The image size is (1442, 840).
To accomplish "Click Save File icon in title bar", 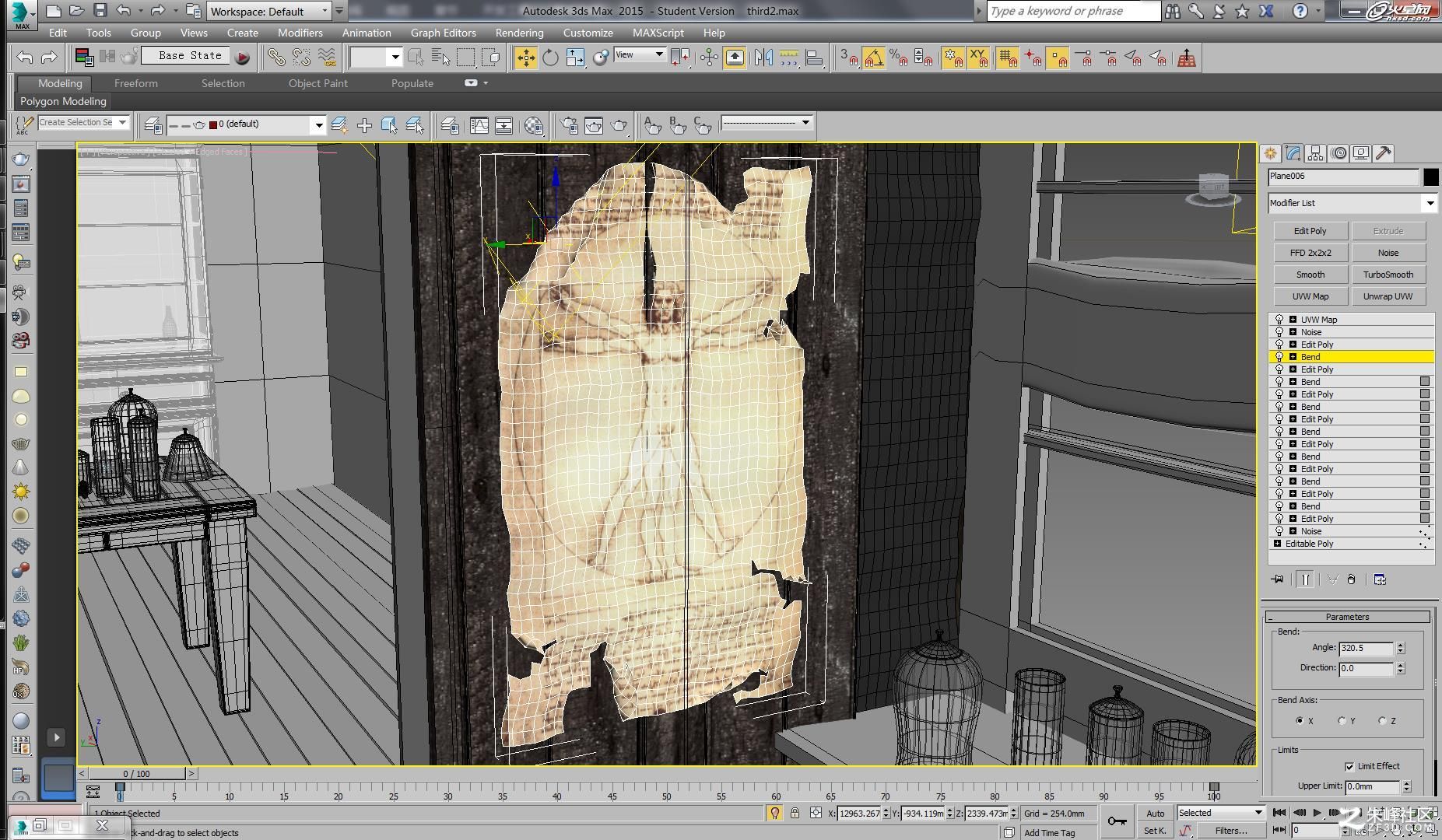I will 100,11.
